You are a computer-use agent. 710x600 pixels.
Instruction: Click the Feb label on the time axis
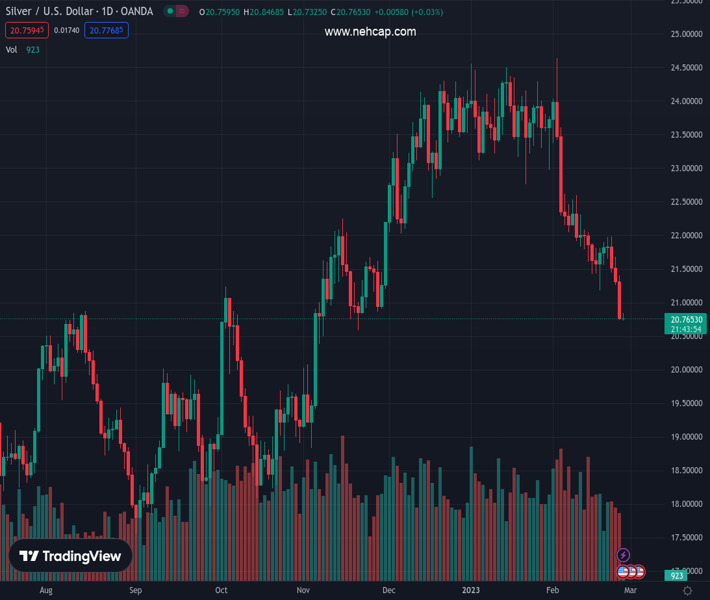[552, 590]
